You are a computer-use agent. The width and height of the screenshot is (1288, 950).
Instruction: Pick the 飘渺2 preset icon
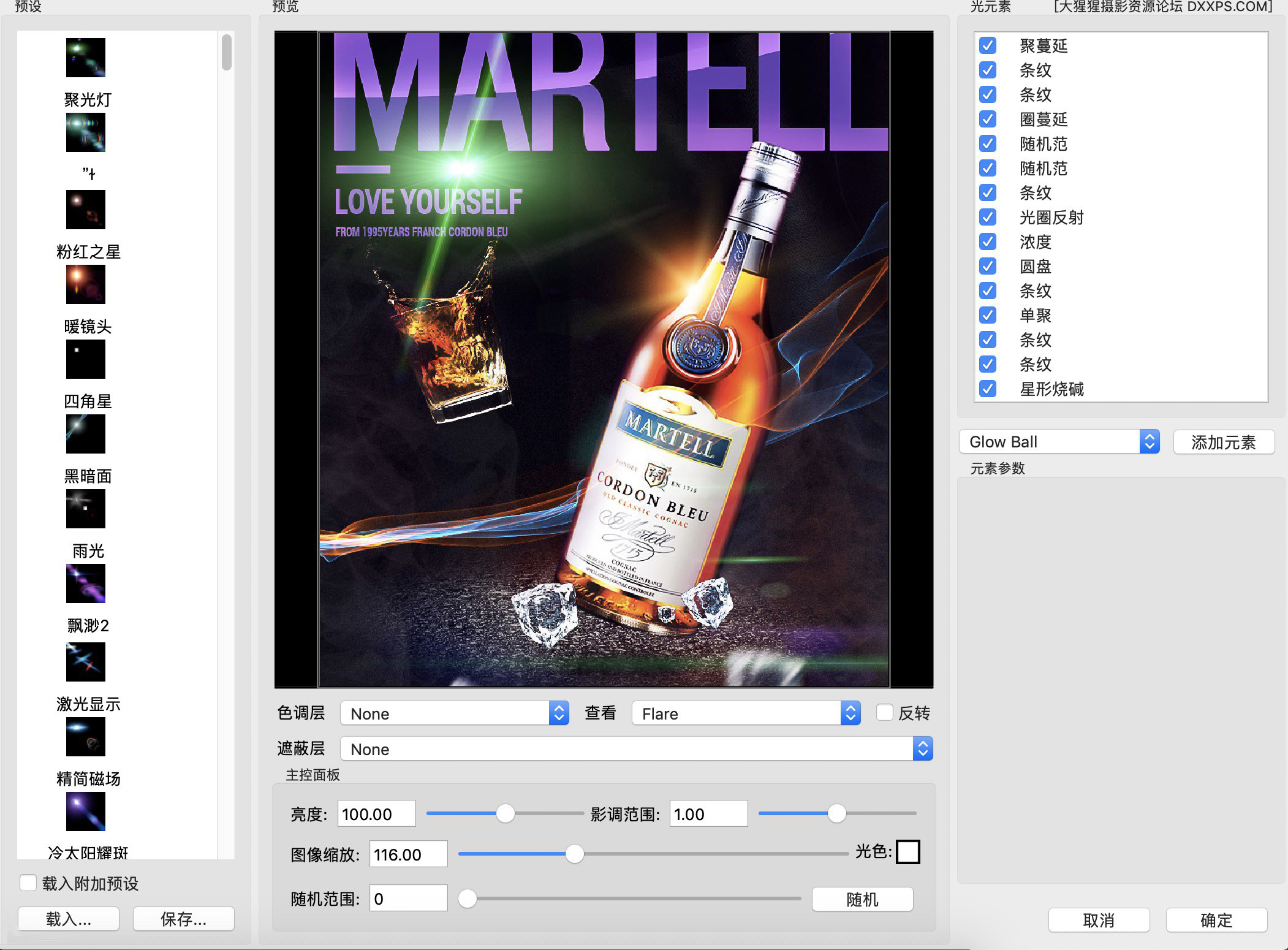coord(86,583)
